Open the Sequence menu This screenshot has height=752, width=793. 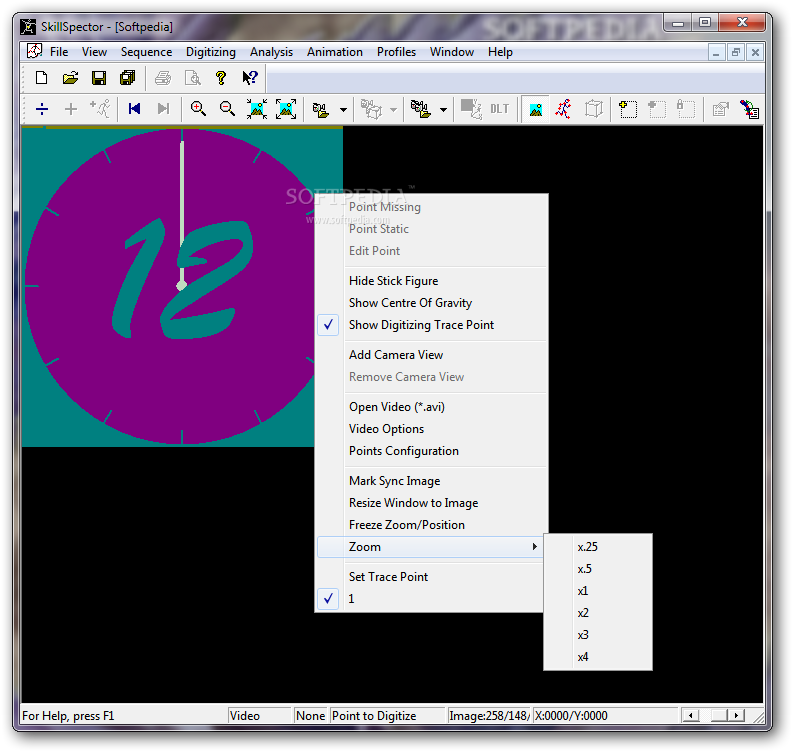[x=146, y=52]
